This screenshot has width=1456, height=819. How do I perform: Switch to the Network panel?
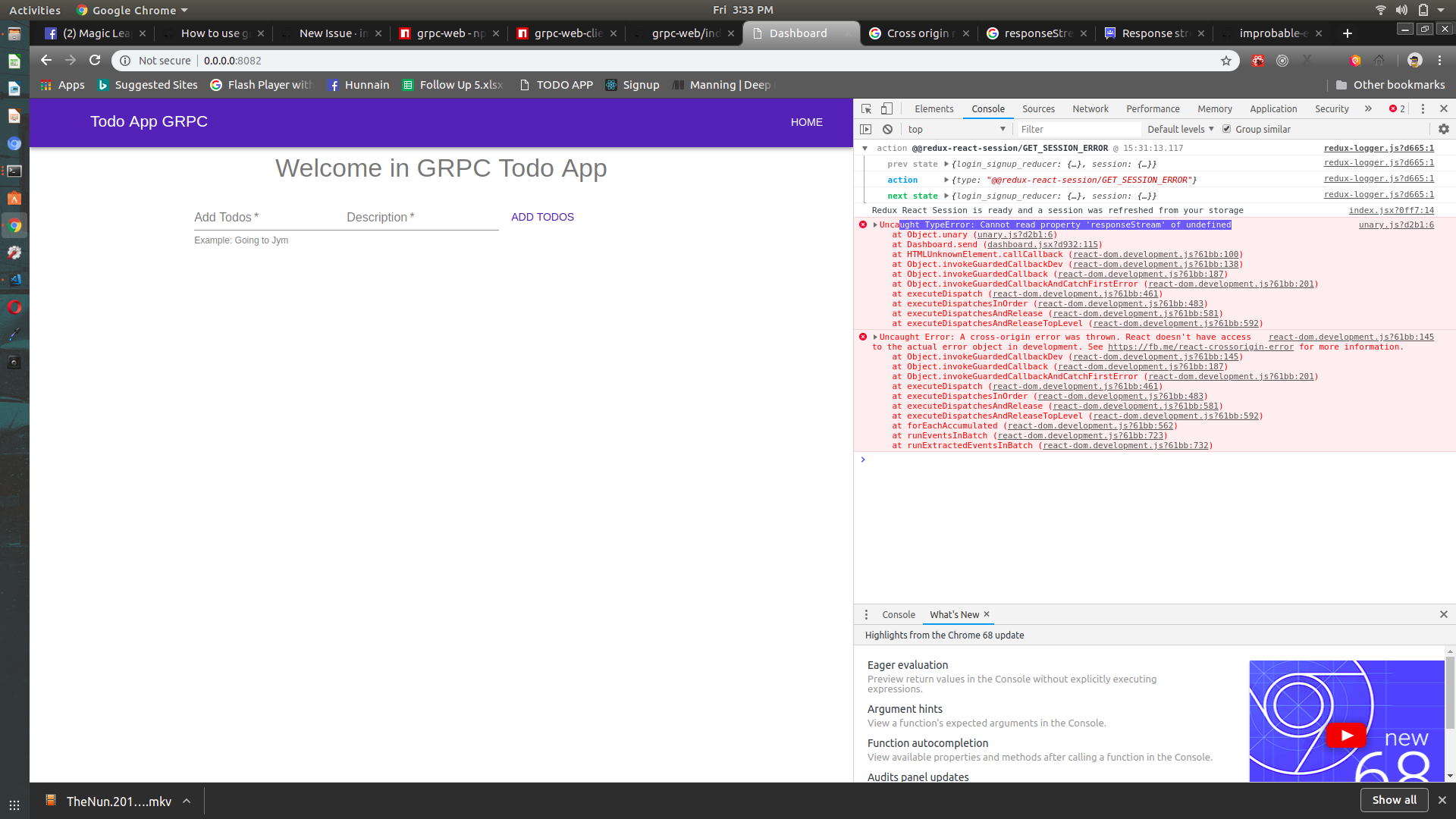tap(1090, 108)
